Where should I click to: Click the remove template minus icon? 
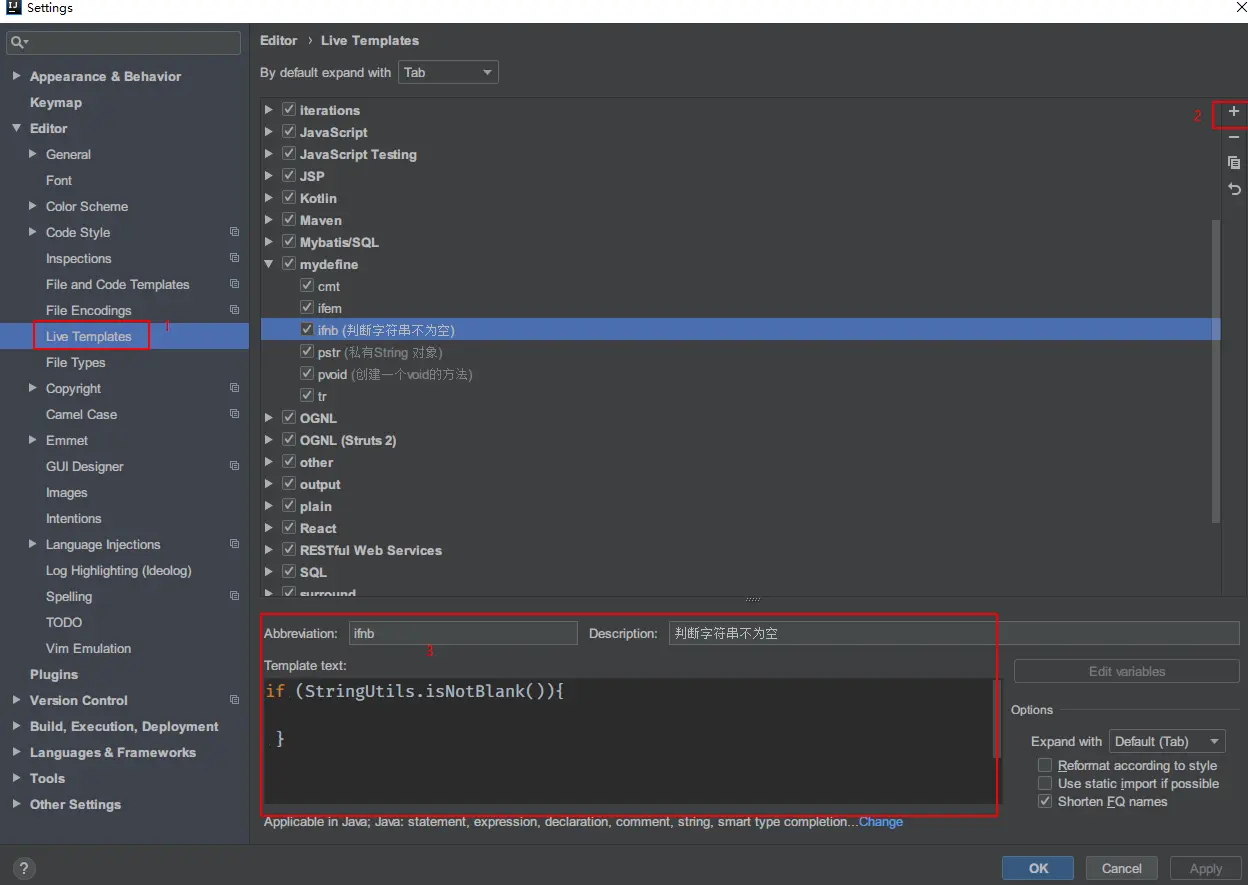click(1234, 137)
